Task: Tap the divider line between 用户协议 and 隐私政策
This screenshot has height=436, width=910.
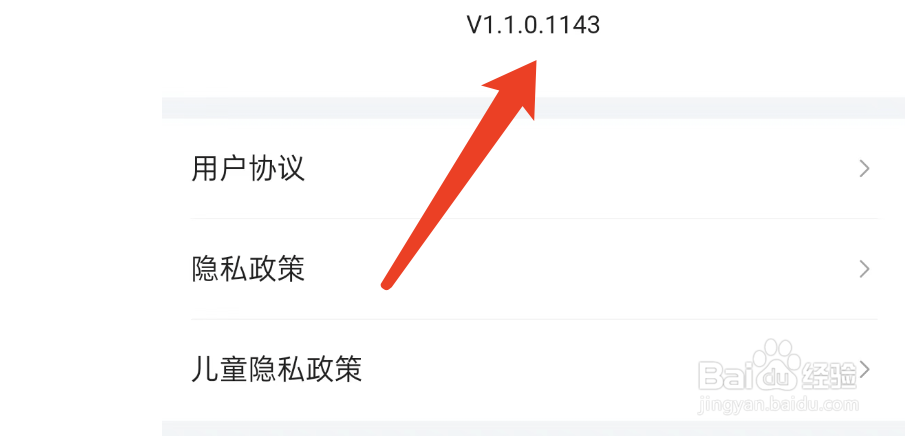Action: pos(534,219)
